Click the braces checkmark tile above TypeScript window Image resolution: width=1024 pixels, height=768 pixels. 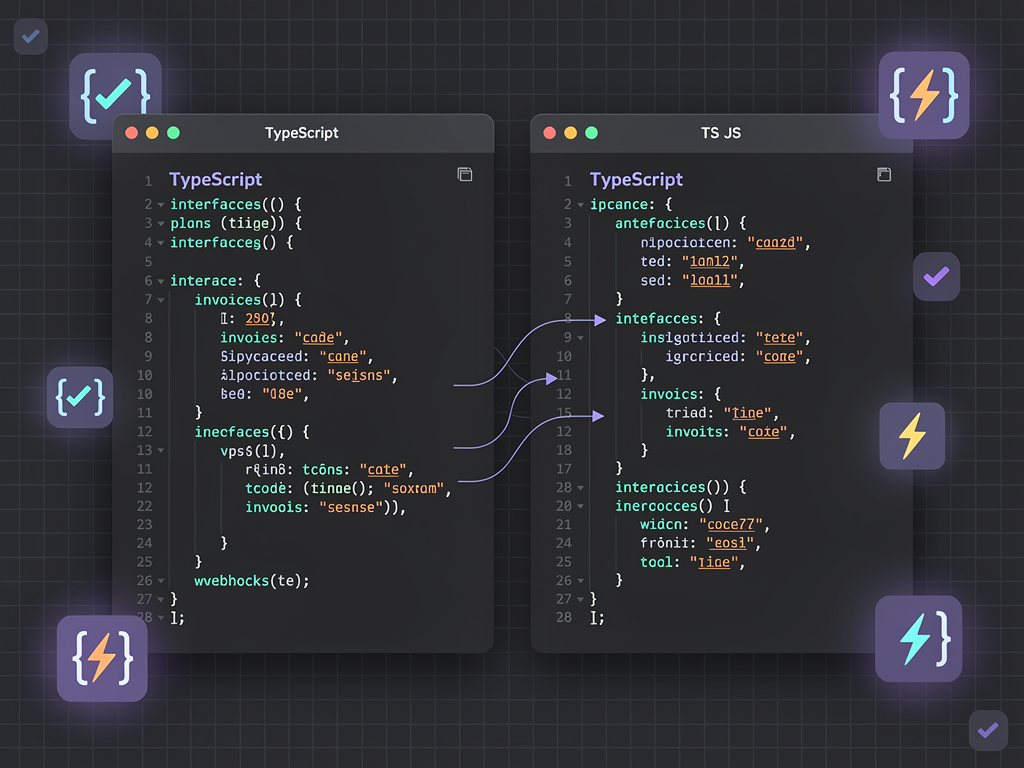click(116, 95)
